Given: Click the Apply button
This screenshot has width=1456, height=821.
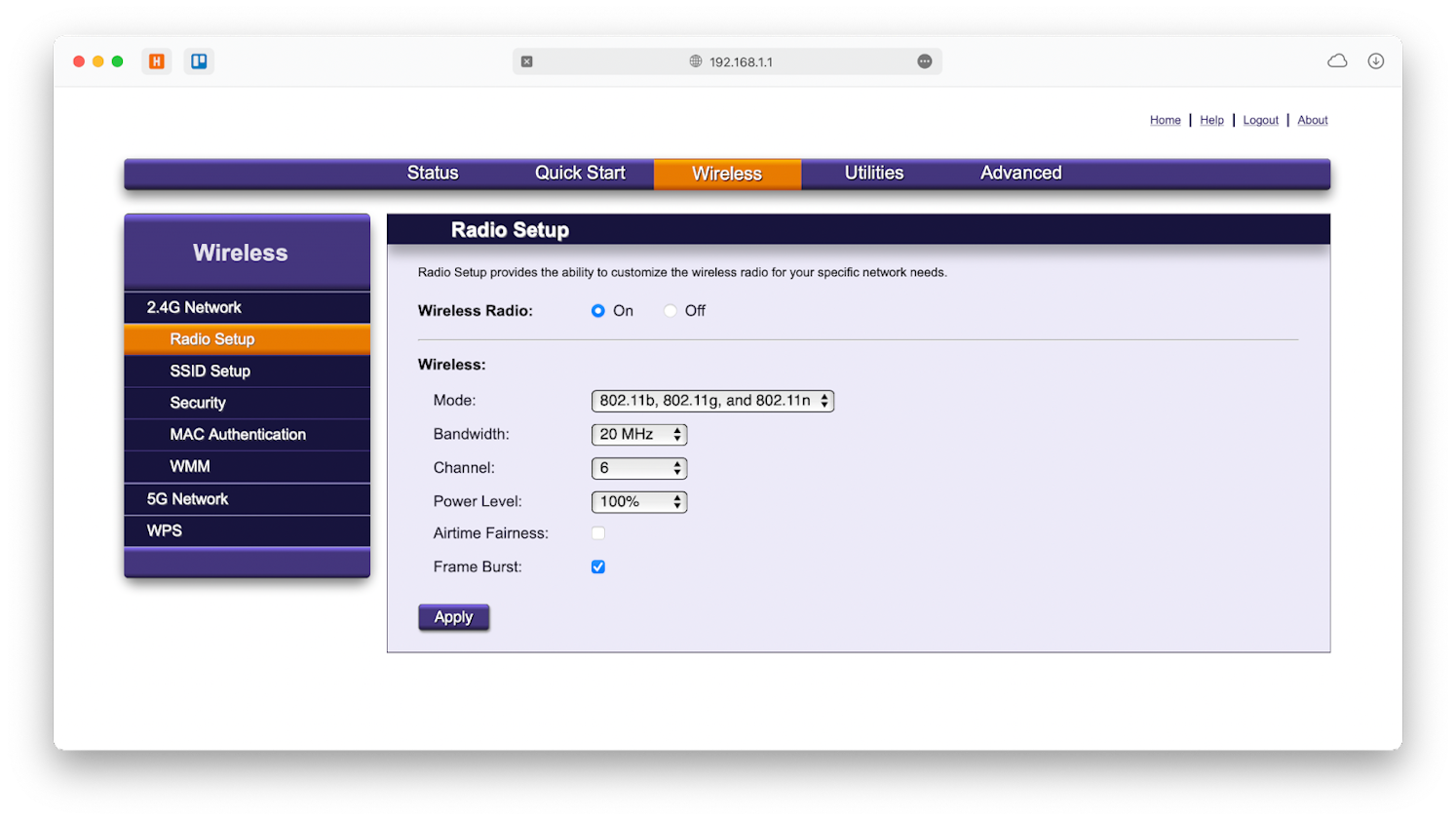Looking at the screenshot, I should [x=453, y=616].
